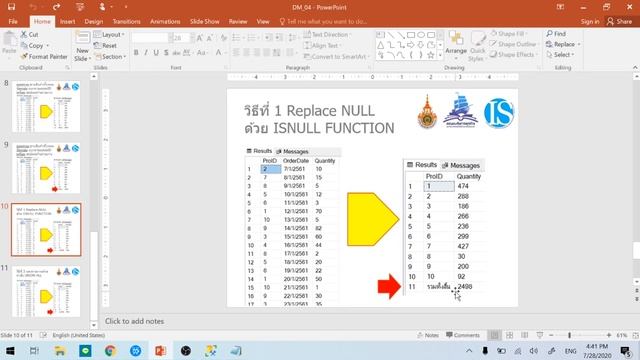Click the Format Painter tool
640x360 pixels.
(44, 57)
